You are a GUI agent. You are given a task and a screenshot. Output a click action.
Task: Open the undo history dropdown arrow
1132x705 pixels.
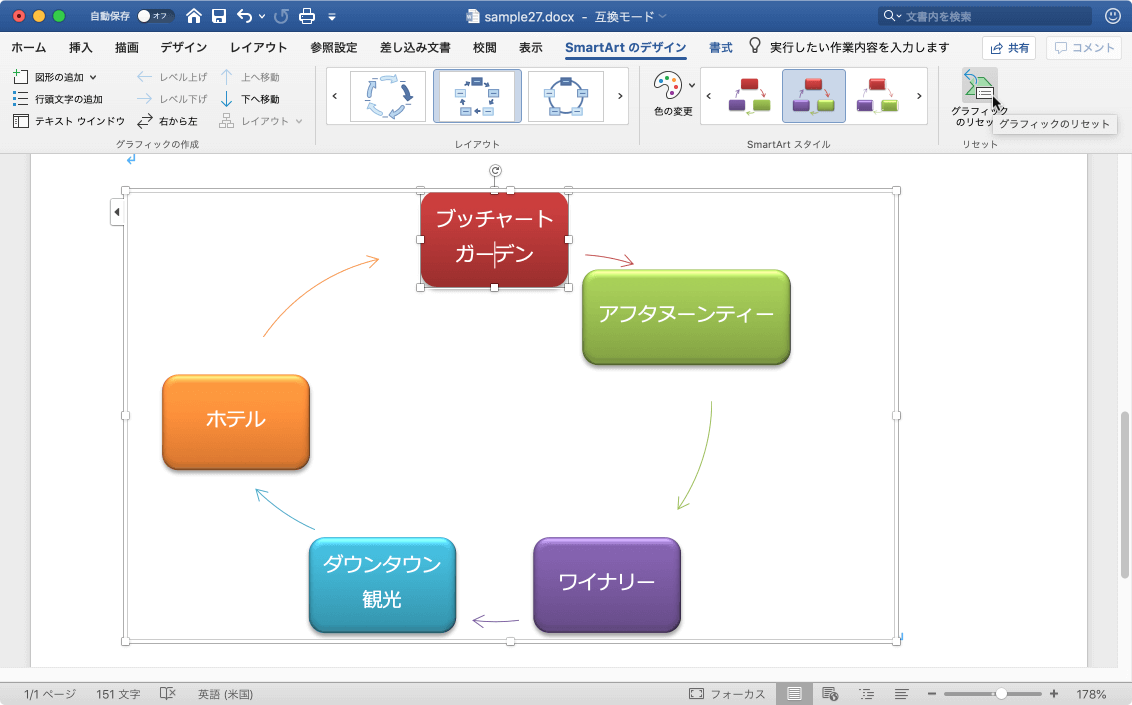point(261,16)
